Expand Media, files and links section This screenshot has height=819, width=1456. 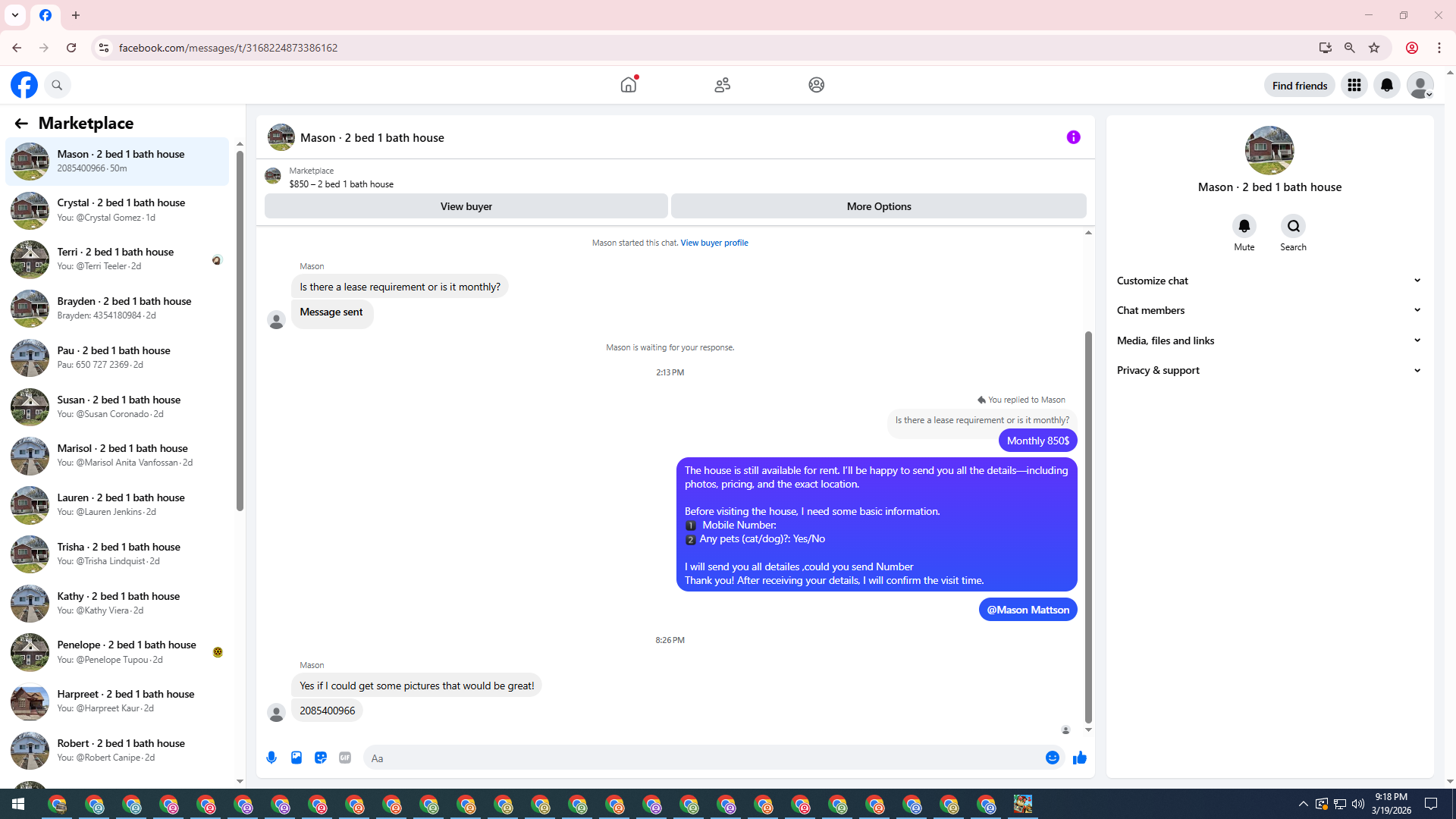[1269, 340]
